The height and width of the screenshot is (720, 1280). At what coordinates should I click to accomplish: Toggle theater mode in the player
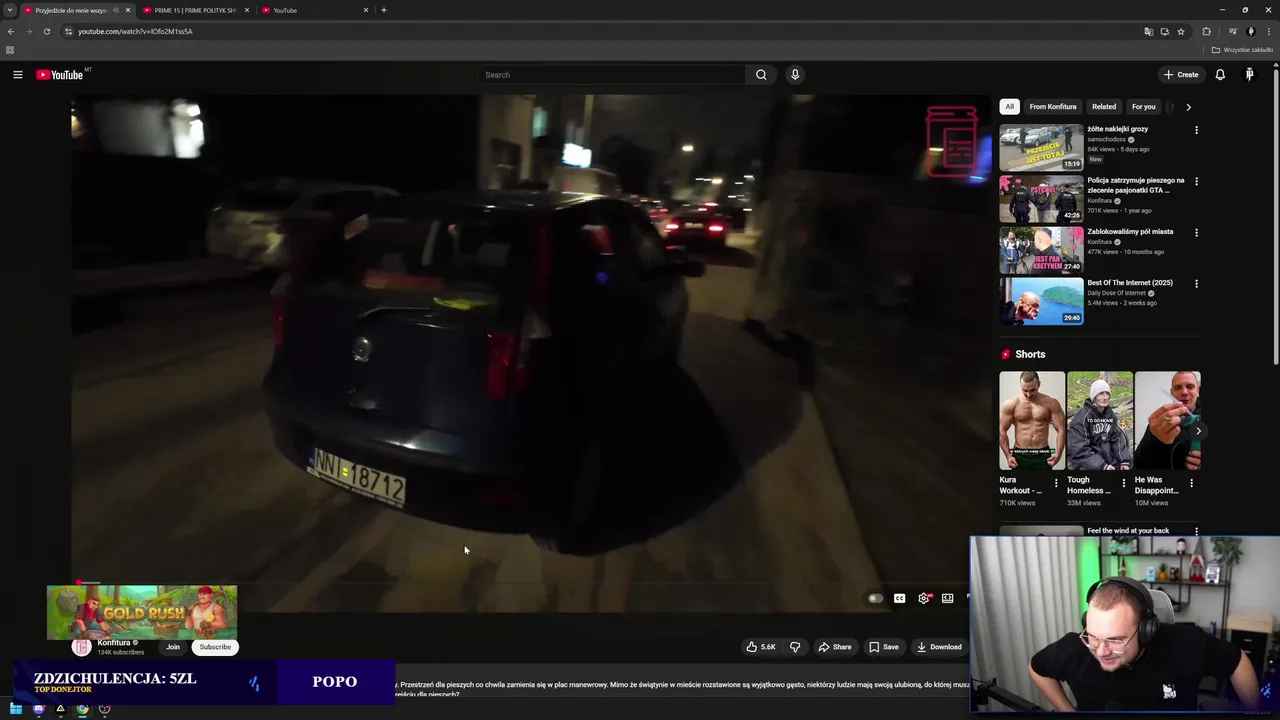pos(948,598)
